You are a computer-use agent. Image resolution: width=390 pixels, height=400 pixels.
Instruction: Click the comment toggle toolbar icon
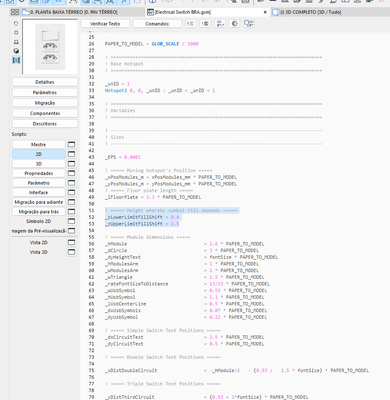tap(220, 24)
